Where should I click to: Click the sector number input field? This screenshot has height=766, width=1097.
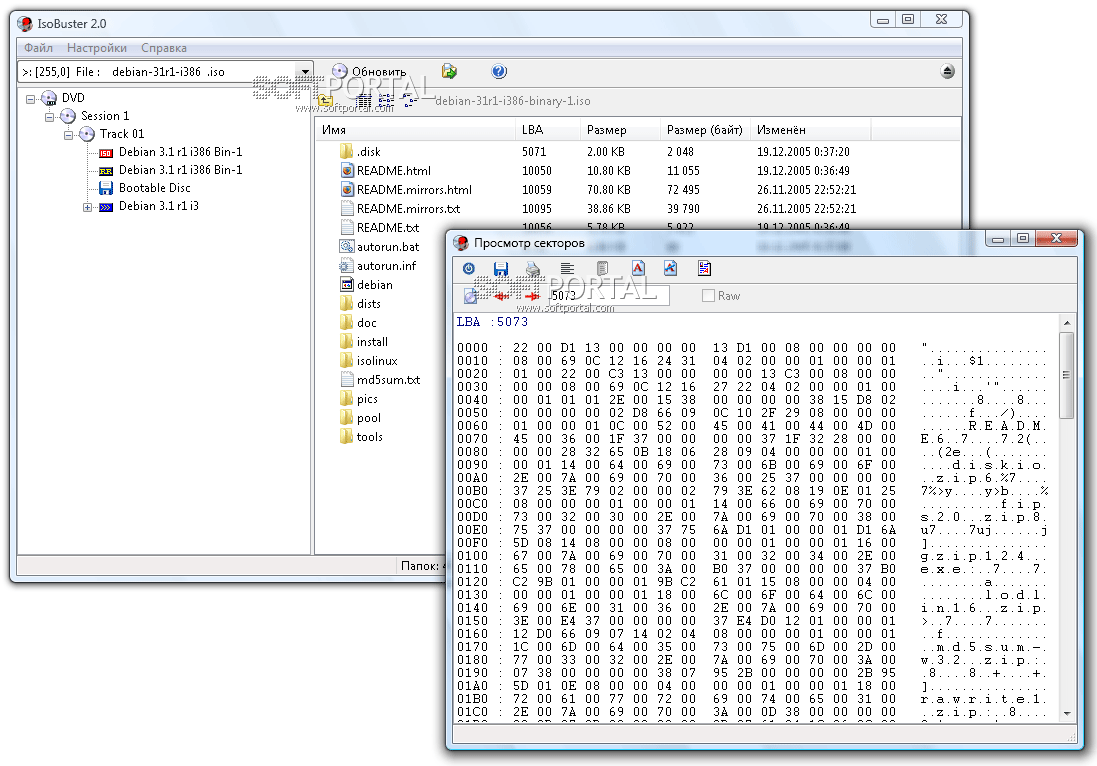click(x=607, y=296)
